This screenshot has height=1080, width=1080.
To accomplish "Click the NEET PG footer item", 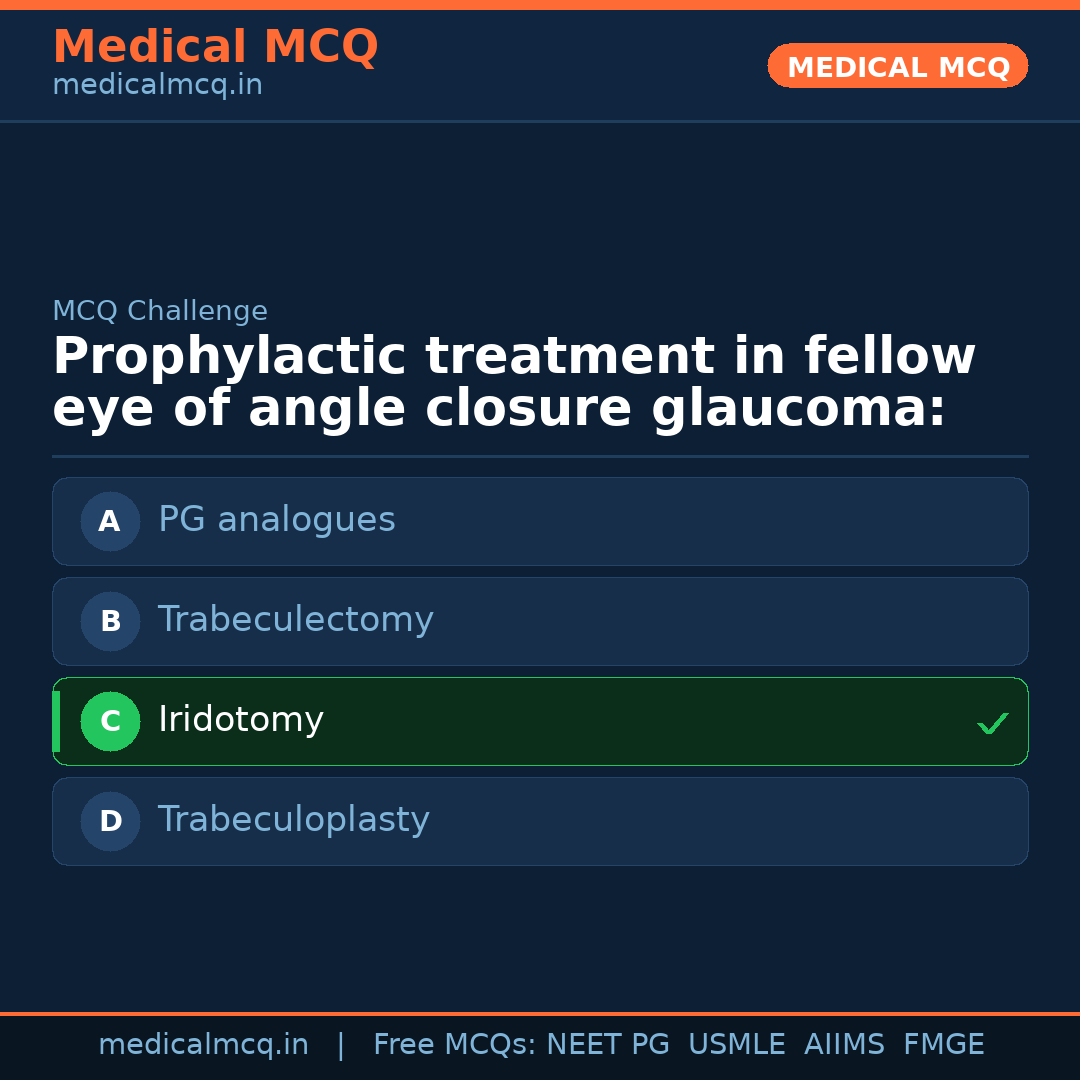I will coord(608,1045).
